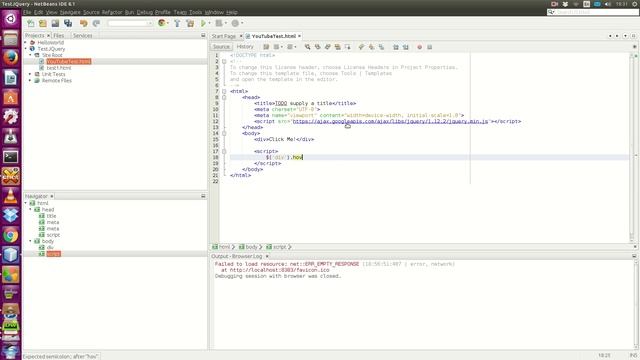640x360 pixels.
Task: Collapse the fold on line 17 script tag
Action: [224, 151]
